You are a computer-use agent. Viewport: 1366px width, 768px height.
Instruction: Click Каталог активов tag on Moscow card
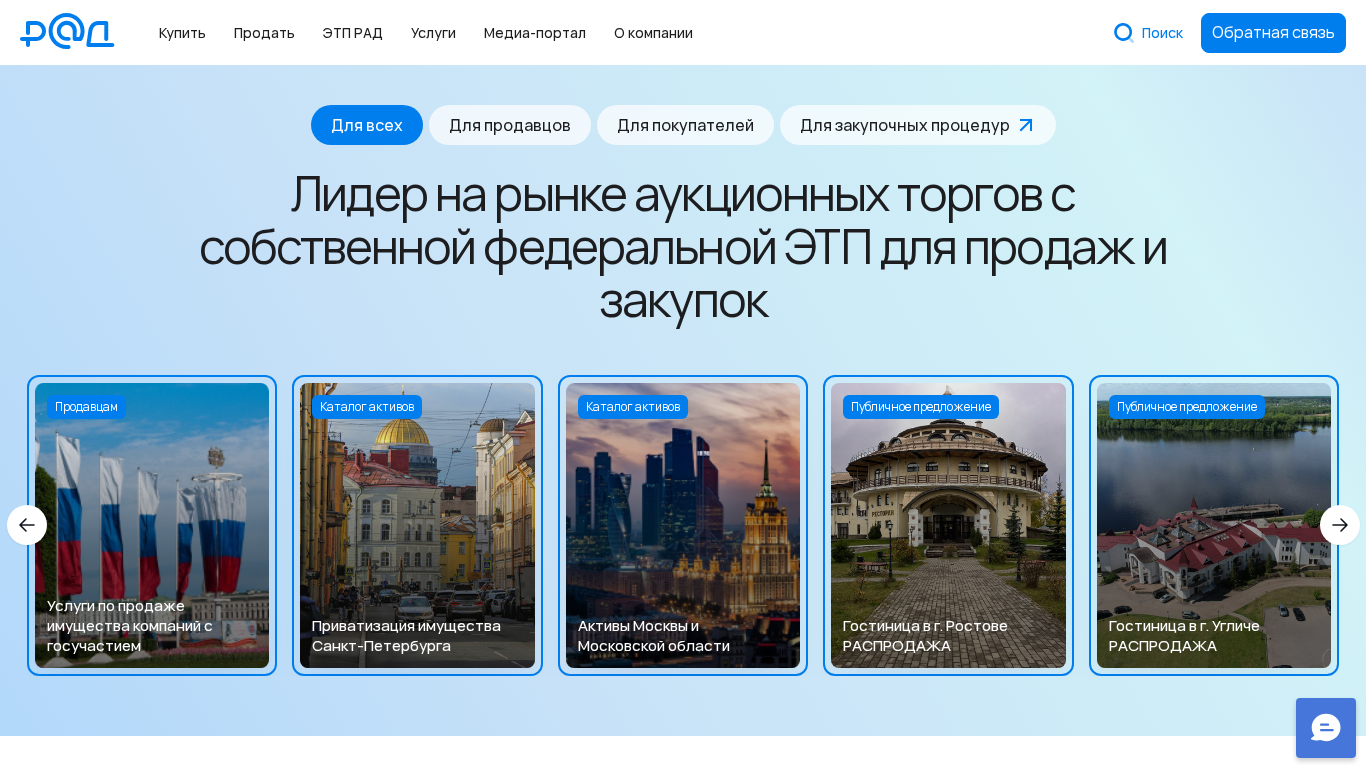(633, 407)
